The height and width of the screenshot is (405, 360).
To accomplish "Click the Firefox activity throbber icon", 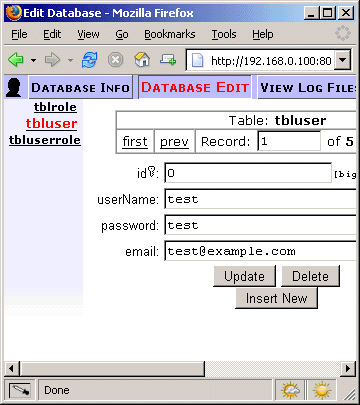I will point(343,33).
